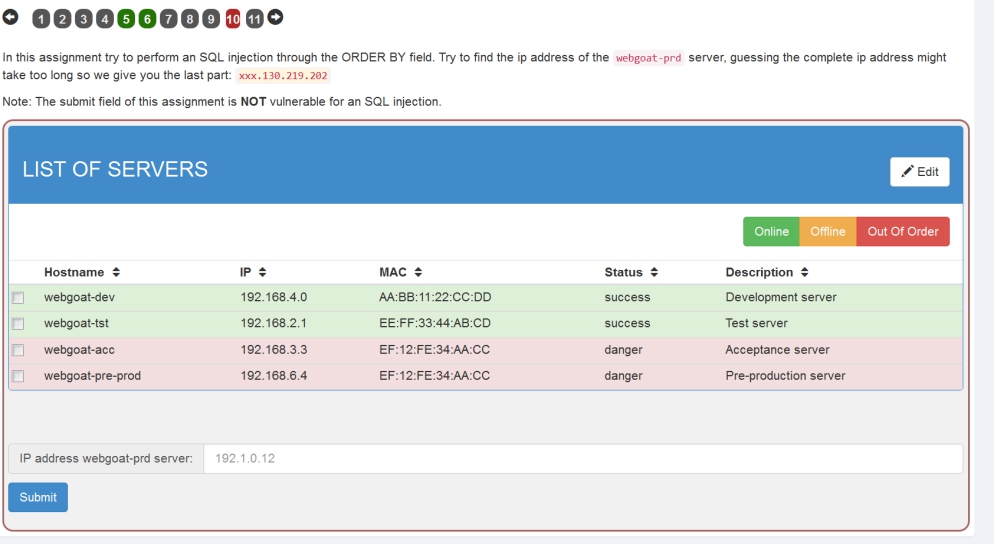Open lesson page 7
The image size is (995, 544).
tap(168, 19)
